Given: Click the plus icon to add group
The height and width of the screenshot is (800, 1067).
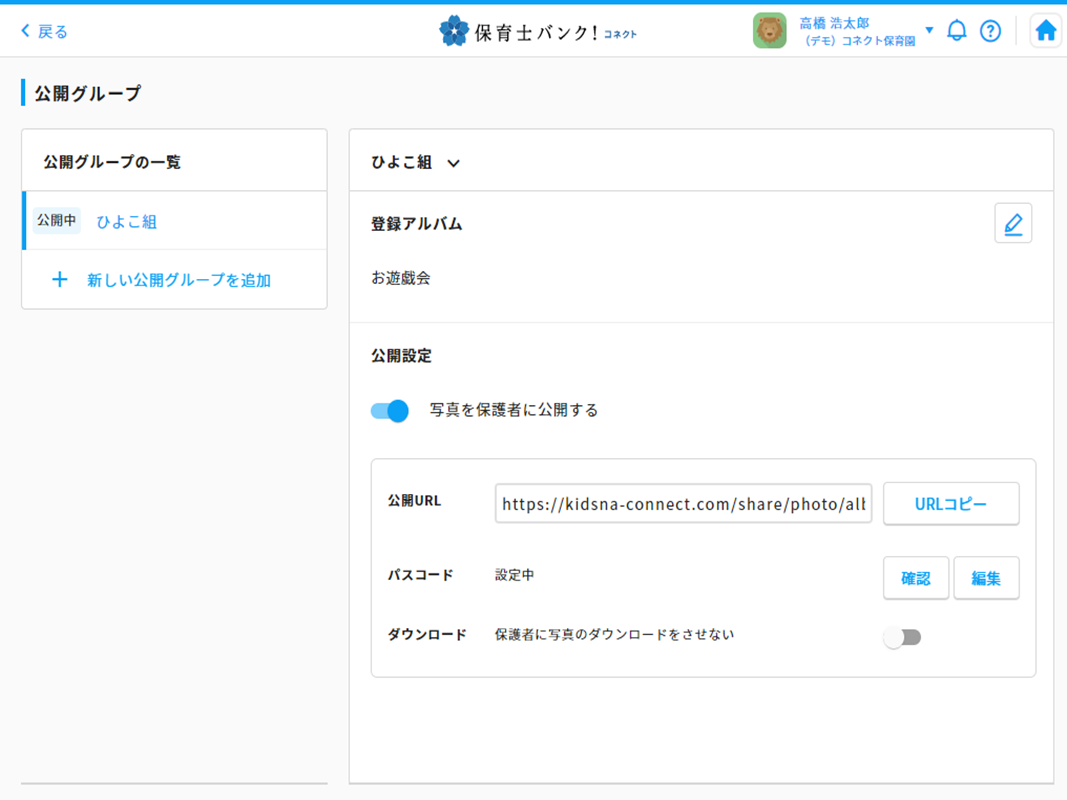Looking at the screenshot, I should click(60, 280).
